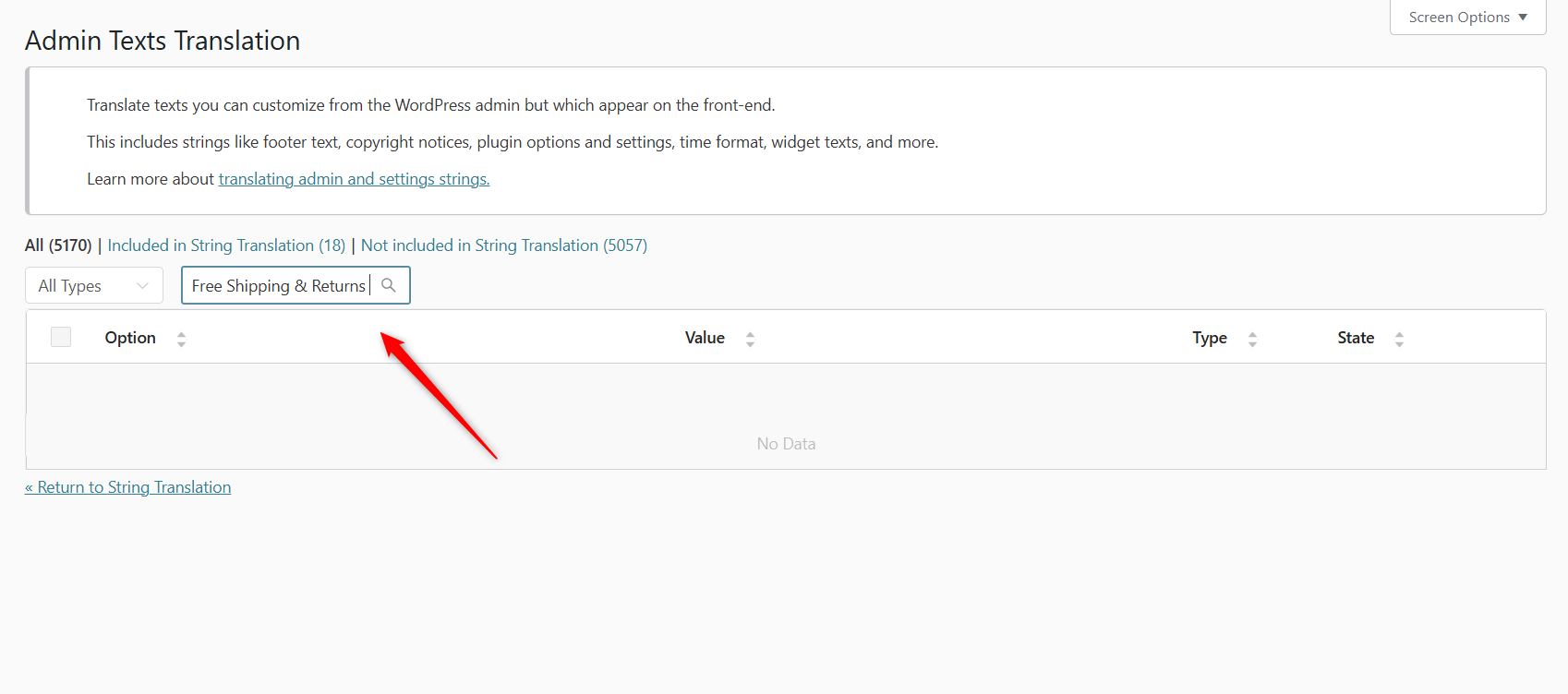Screen dimensions: 1568x694
Task: Click the sort arrows beside State
Action: coord(1399,339)
